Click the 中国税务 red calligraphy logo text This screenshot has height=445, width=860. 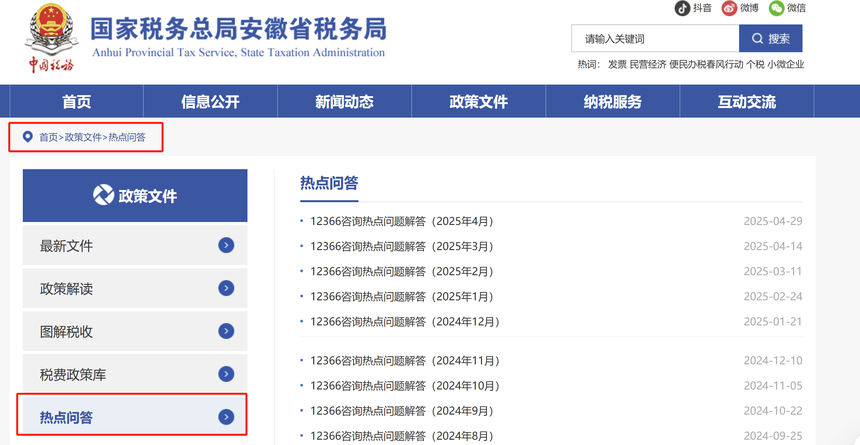click(52, 65)
